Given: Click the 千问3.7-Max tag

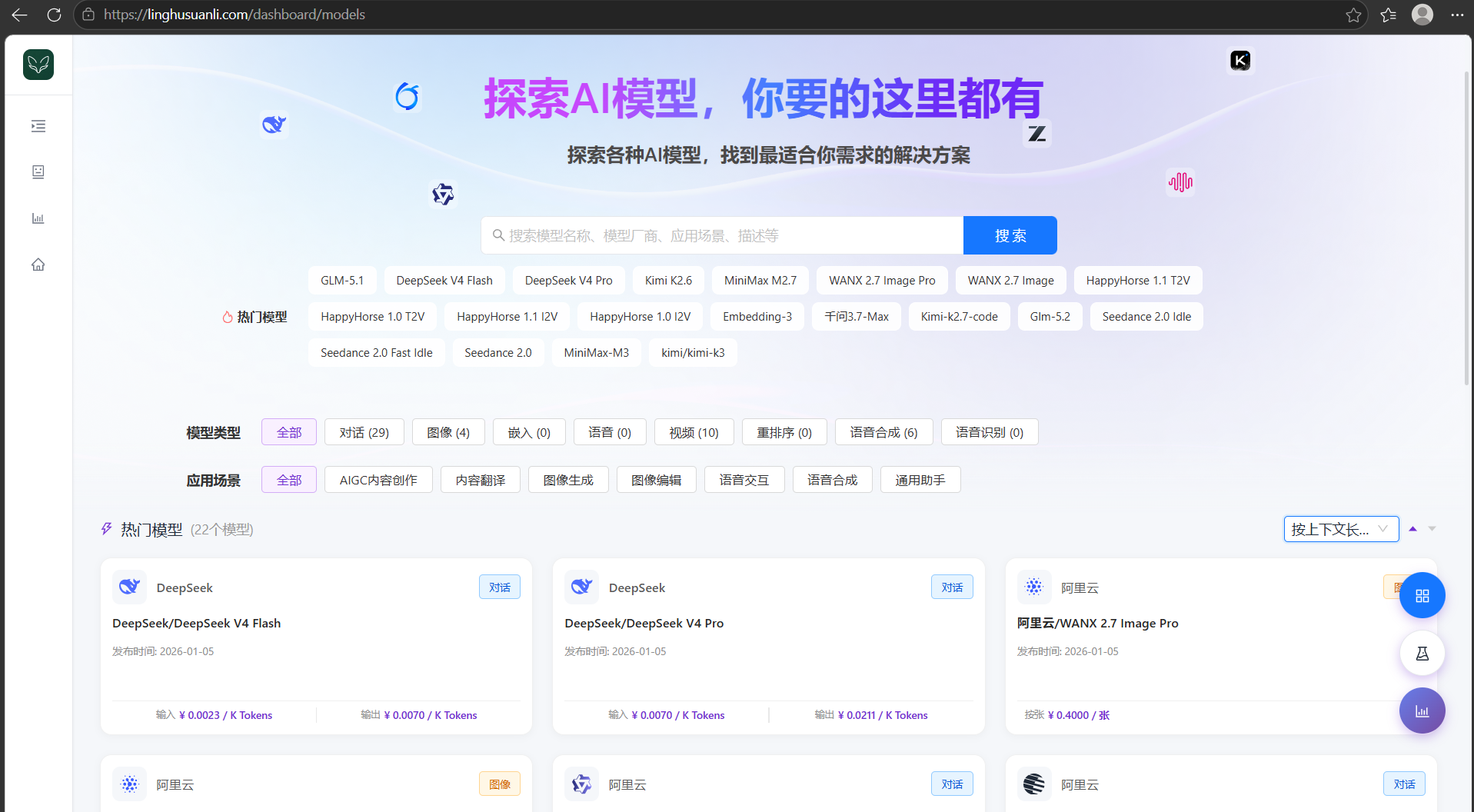Looking at the screenshot, I should coord(857,317).
